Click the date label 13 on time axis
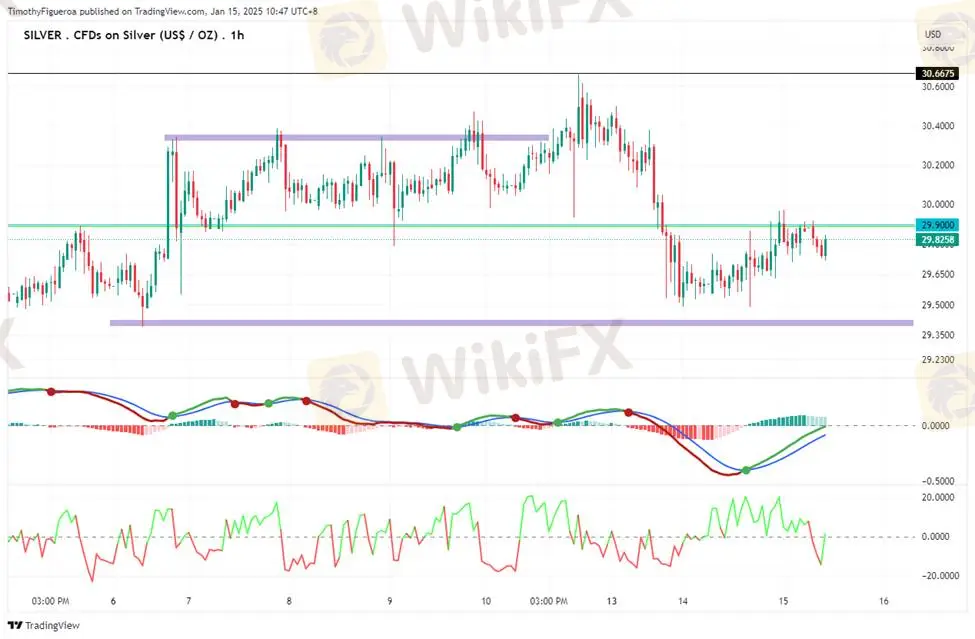Screen dimensions: 975x639 pos(612,601)
